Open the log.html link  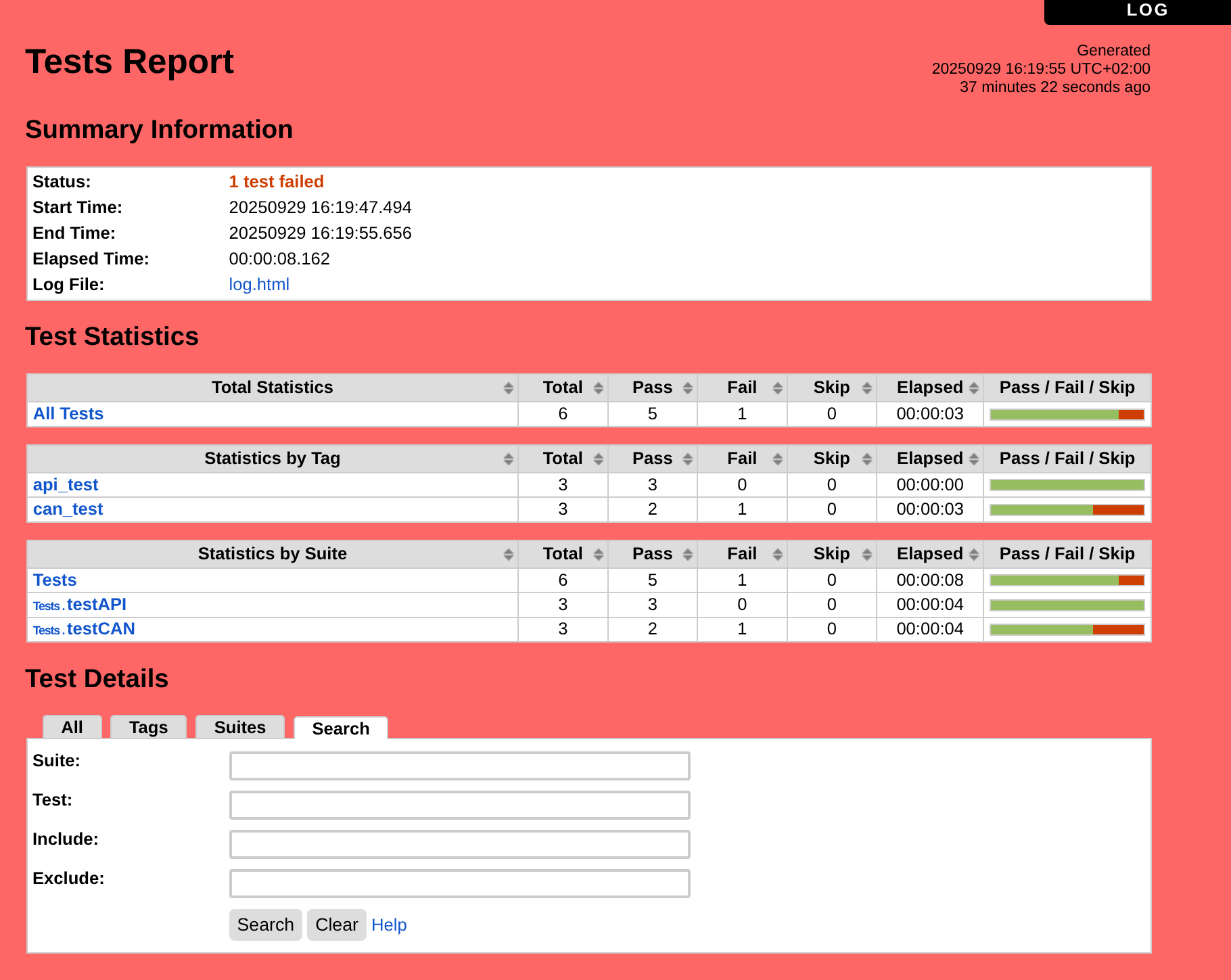[x=259, y=285]
